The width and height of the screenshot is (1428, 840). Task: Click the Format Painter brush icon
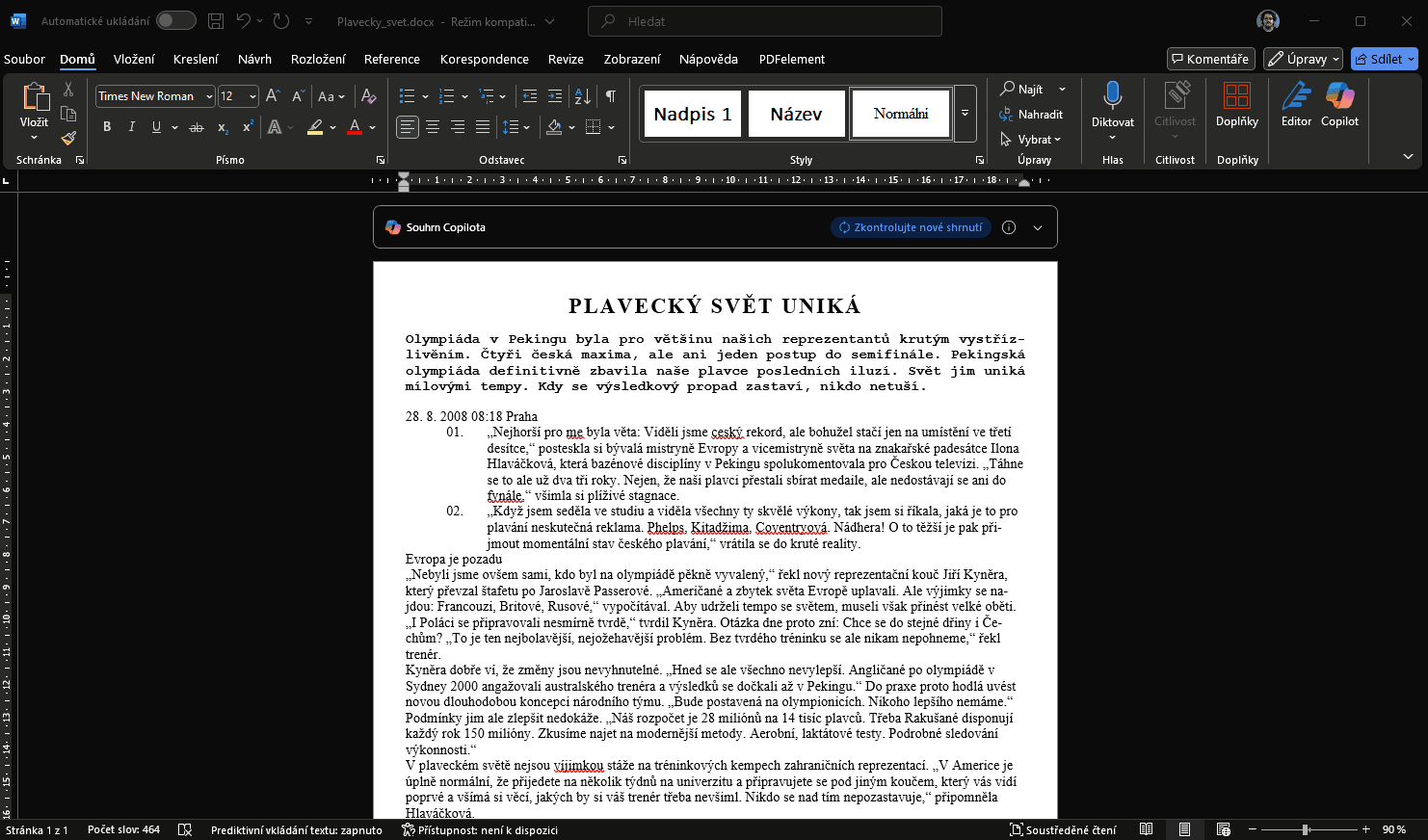click(68, 138)
